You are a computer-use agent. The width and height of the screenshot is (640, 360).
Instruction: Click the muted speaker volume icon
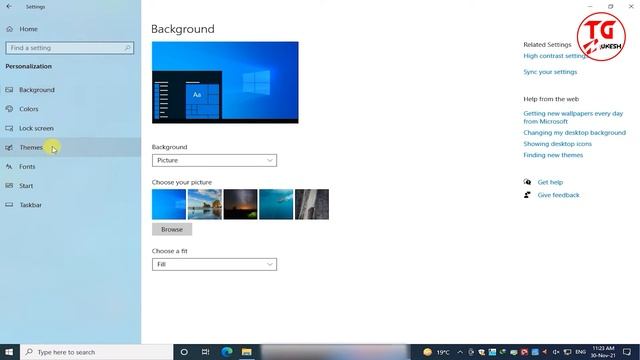pos(556,352)
